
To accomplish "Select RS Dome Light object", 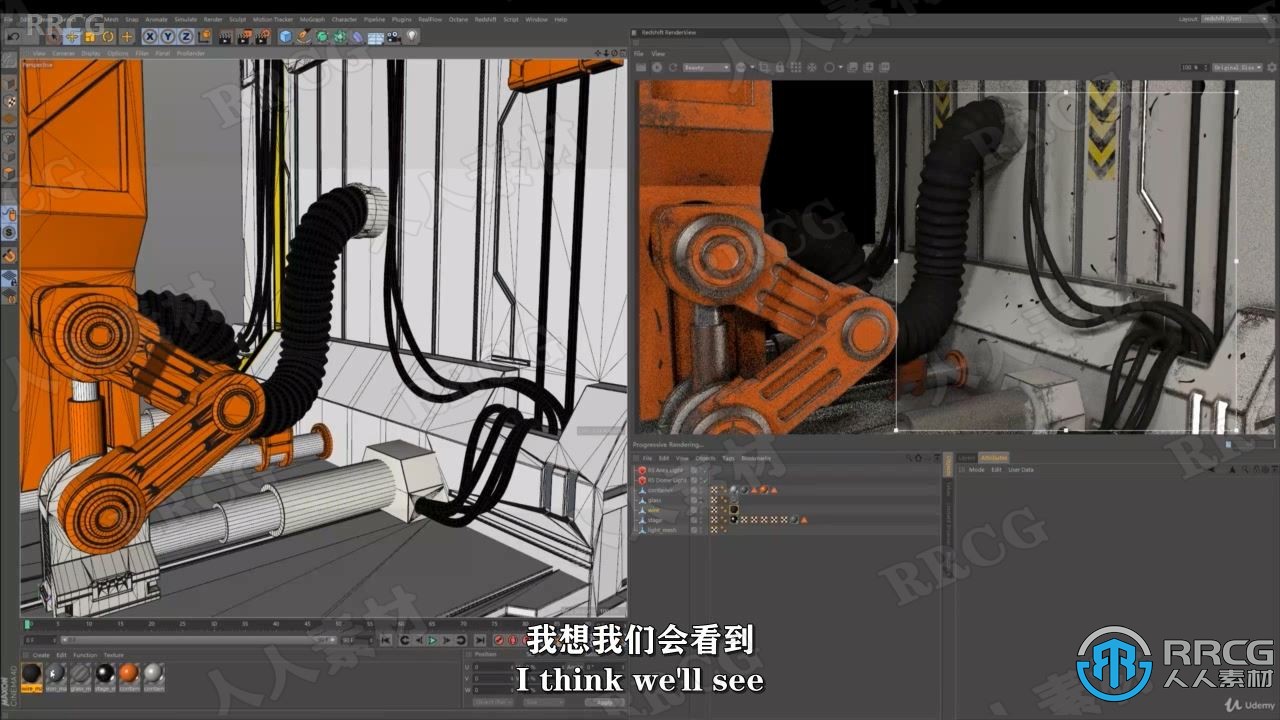I will 667,480.
